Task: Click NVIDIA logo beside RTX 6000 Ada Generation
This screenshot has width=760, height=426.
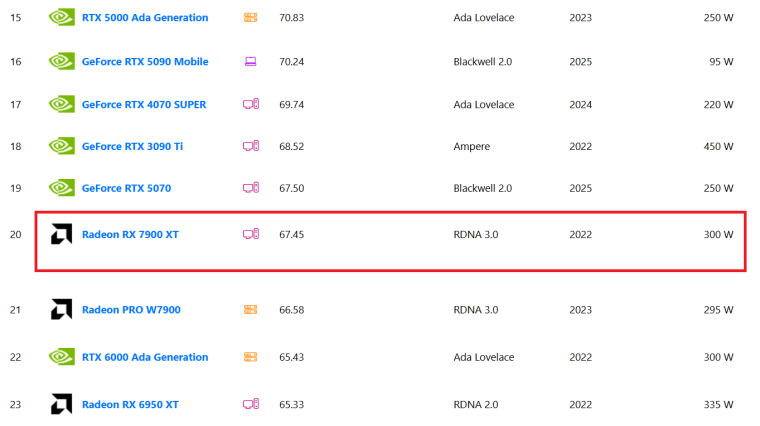Action: point(62,357)
